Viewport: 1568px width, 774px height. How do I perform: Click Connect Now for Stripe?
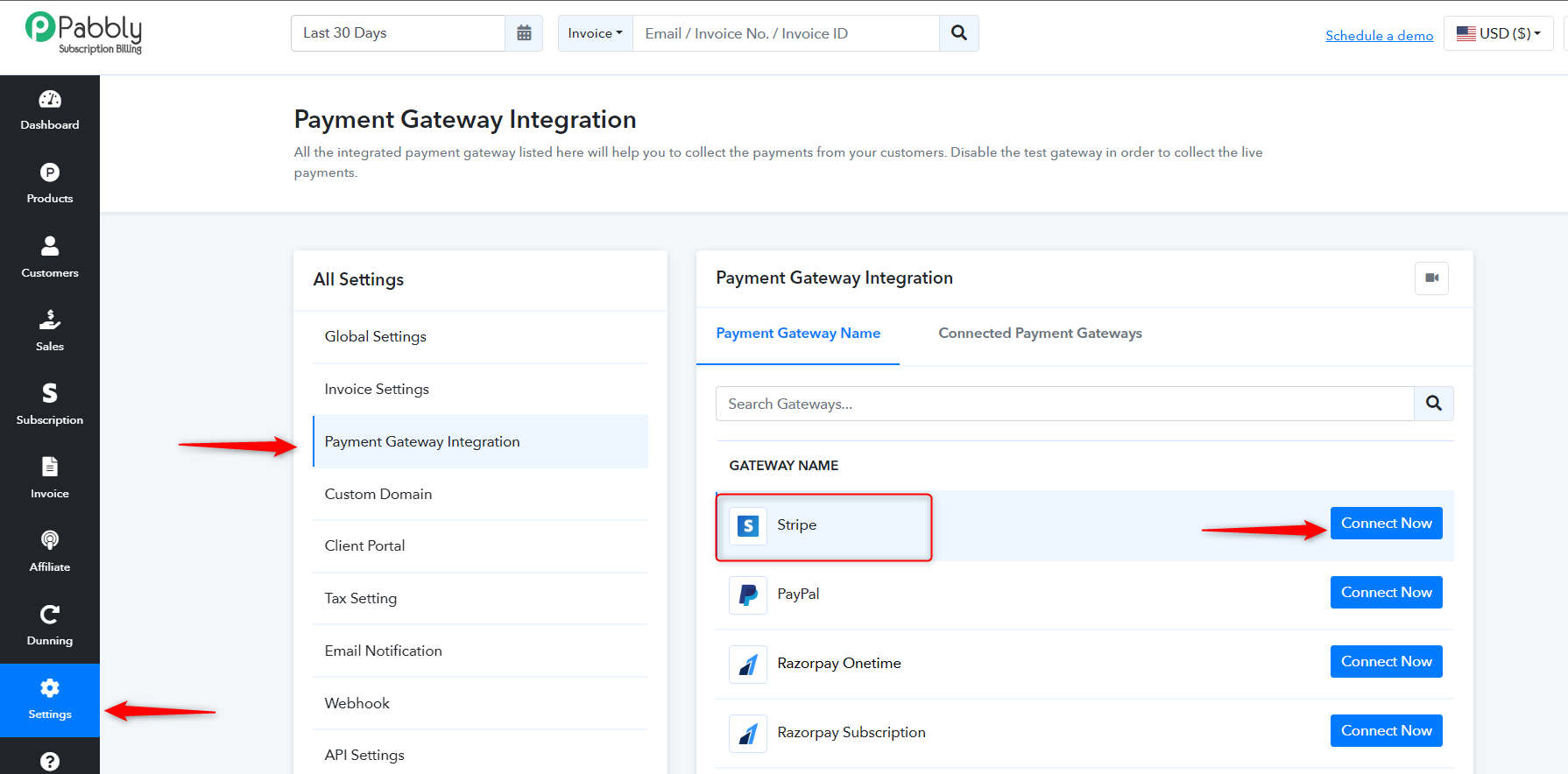point(1386,524)
